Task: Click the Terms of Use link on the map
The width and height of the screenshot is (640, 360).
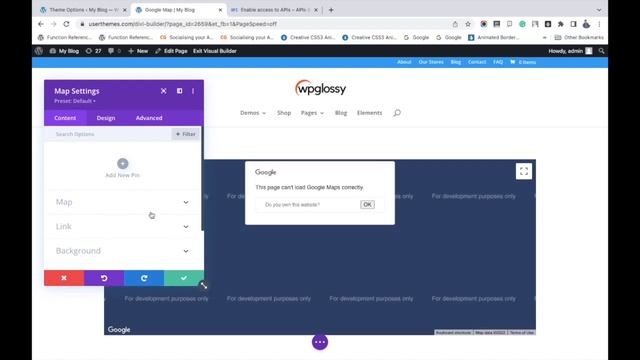Action: (522, 333)
